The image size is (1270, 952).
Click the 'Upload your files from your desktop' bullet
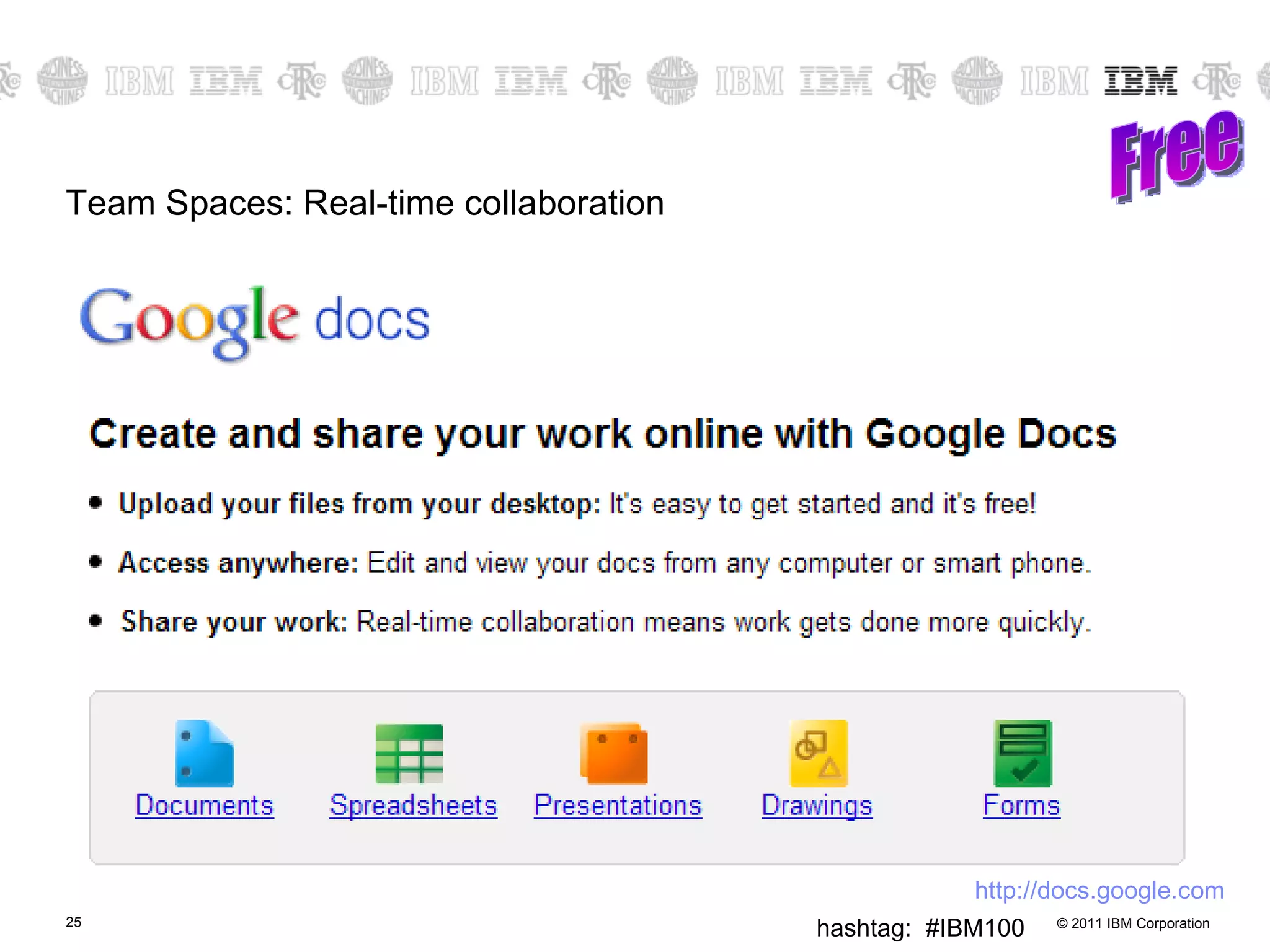(577, 505)
